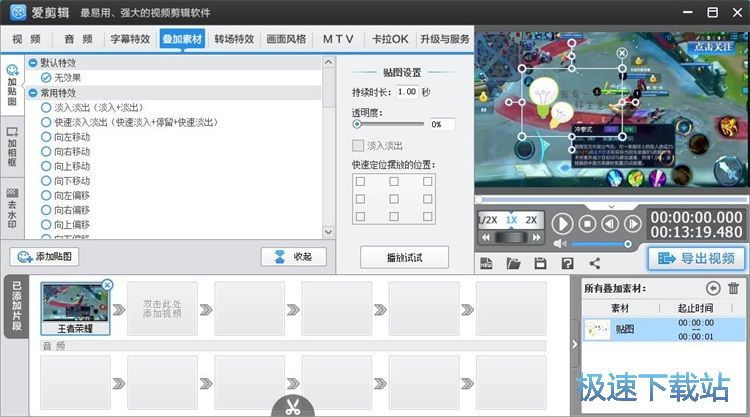The image size is (750, 417).
Task: Remove the 王者荣耀 clip with its X
Action: [108, 285]
